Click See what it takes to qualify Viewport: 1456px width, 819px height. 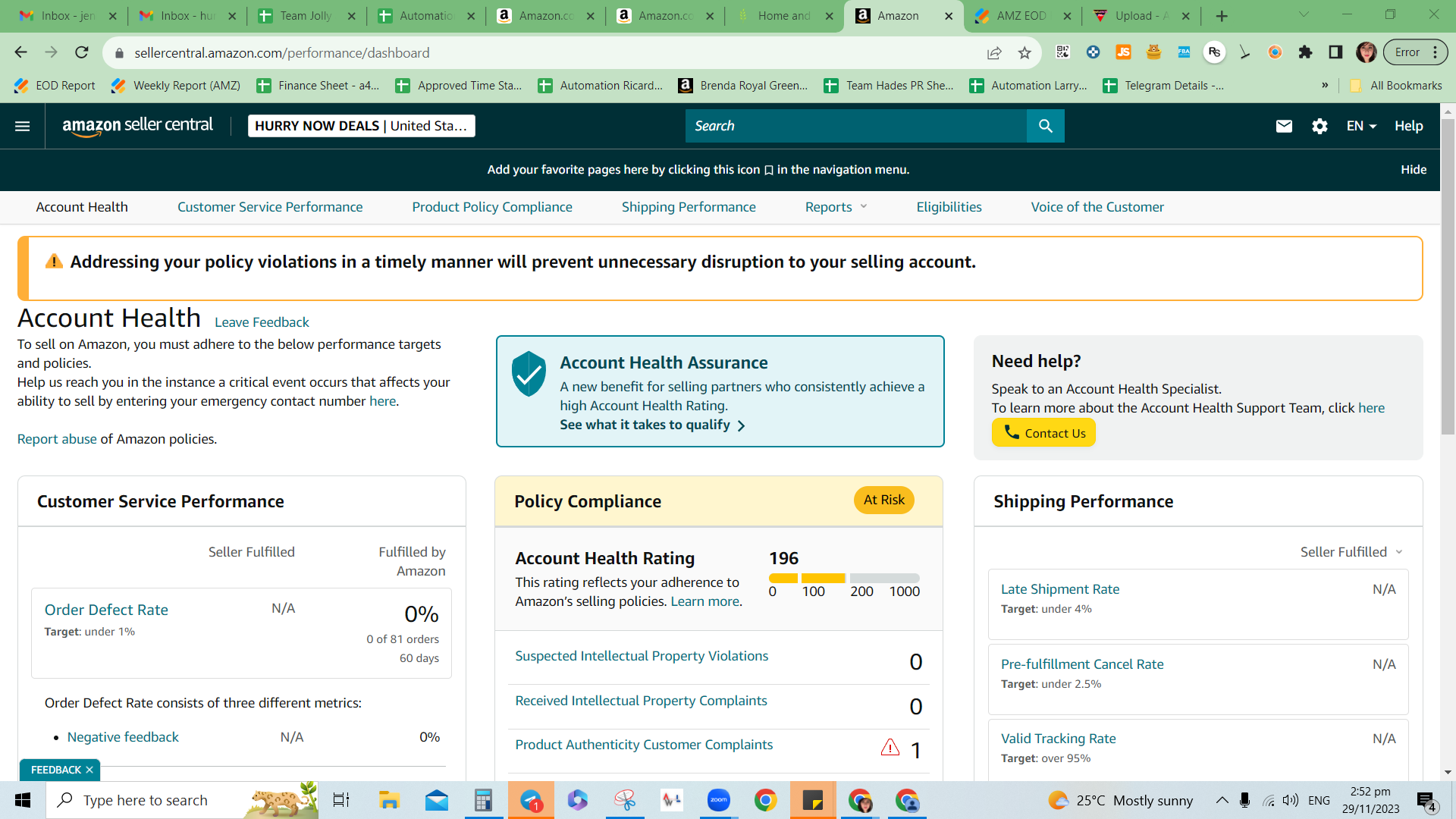coord(652,425)
